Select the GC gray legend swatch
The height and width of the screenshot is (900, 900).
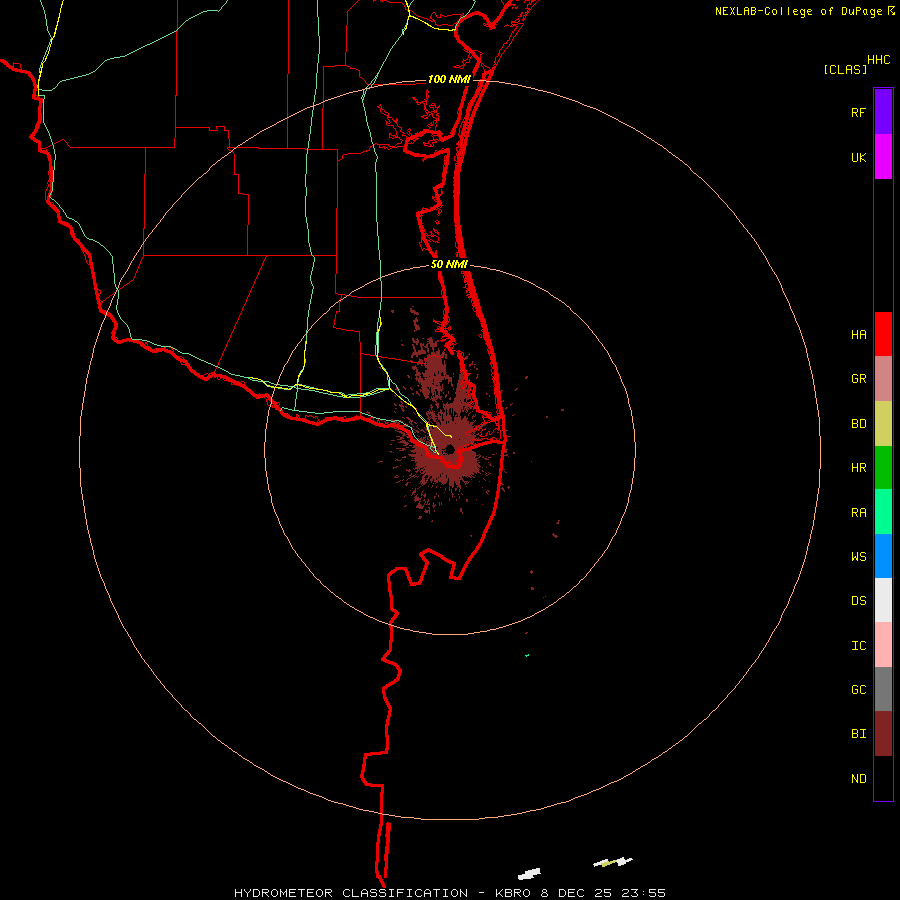tap(883, 689)
